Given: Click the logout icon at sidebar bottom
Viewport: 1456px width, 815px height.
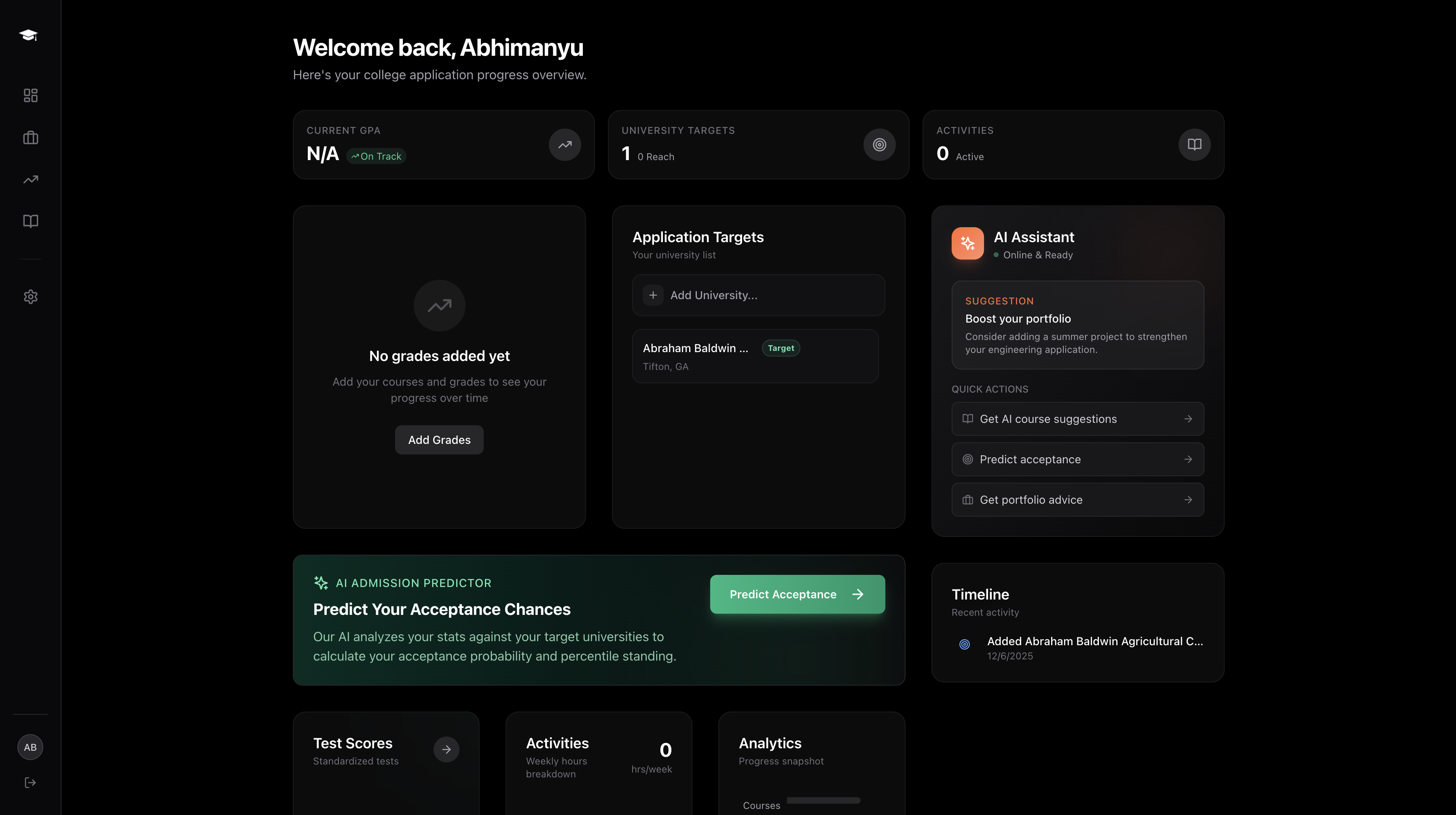Looking at the screenshot, I should 30,782.
